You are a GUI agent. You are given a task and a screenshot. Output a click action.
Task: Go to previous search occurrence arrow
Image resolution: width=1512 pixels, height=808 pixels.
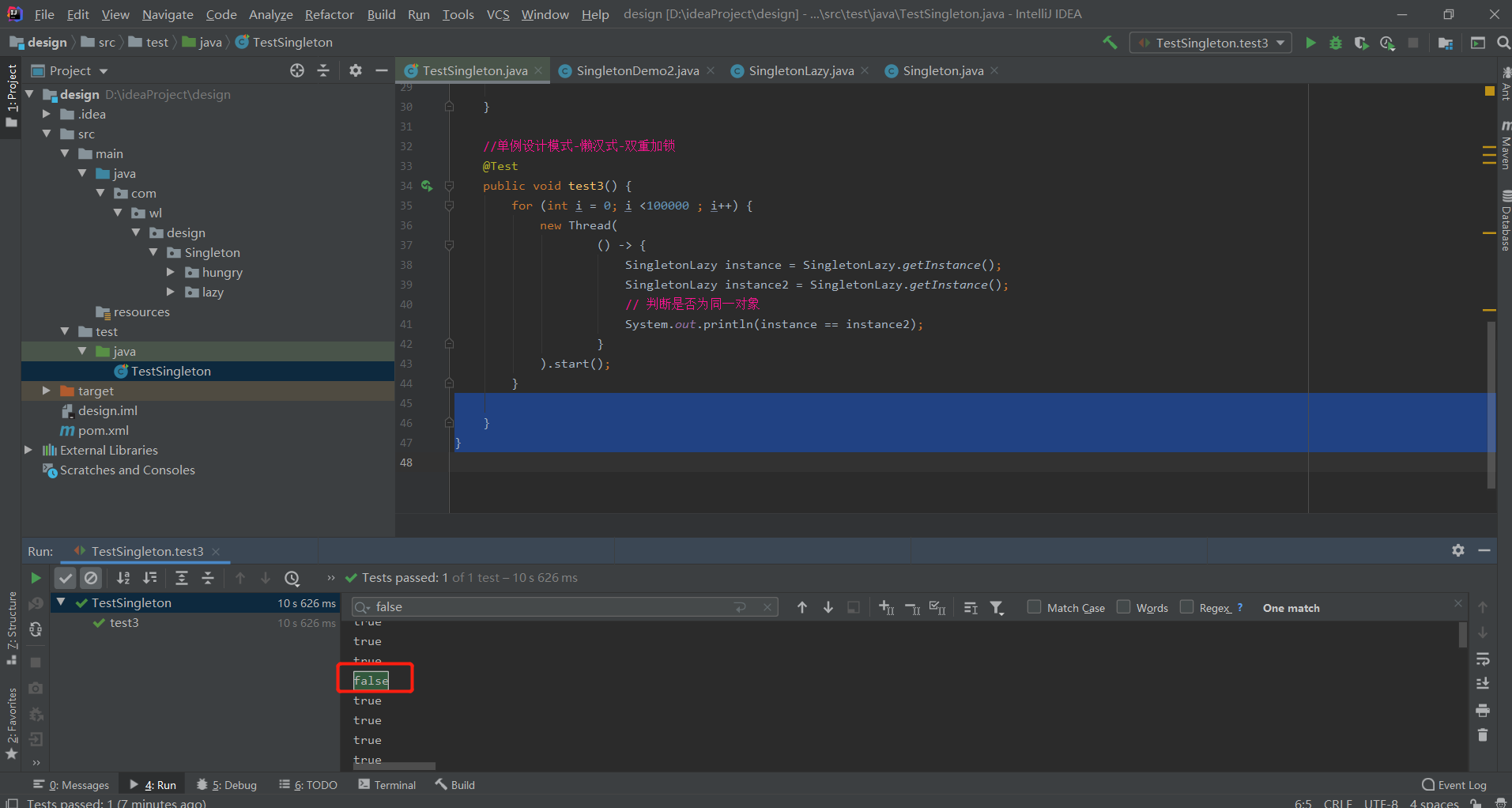[802, 607]
